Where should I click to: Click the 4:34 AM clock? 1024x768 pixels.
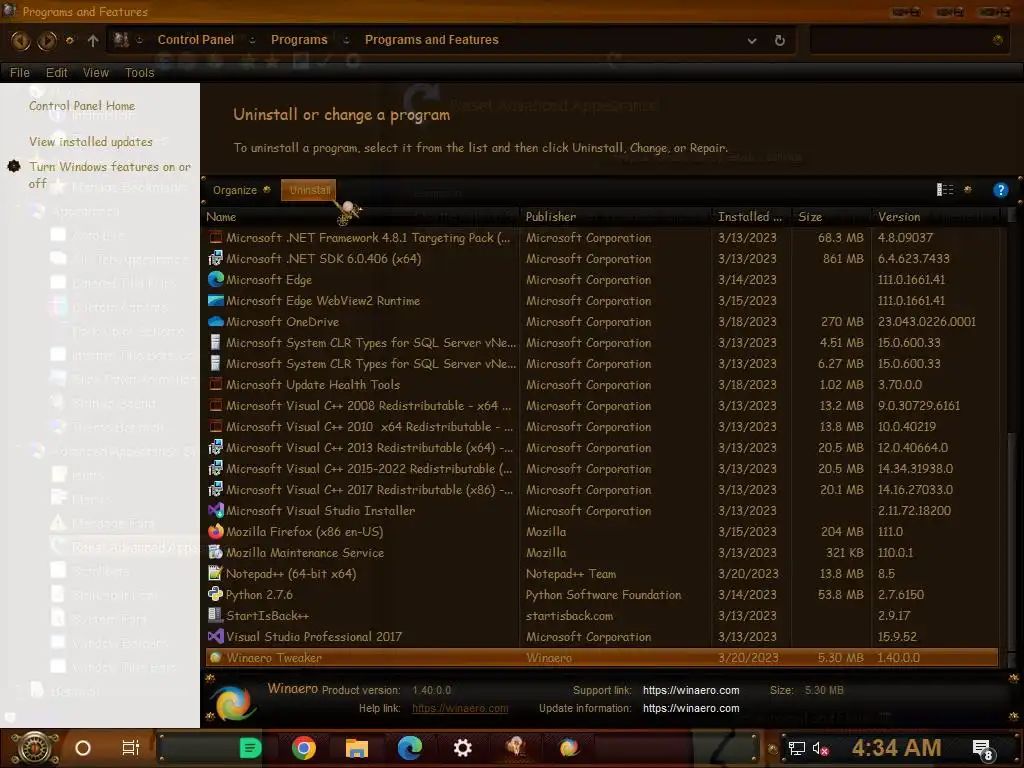(896, 748)
